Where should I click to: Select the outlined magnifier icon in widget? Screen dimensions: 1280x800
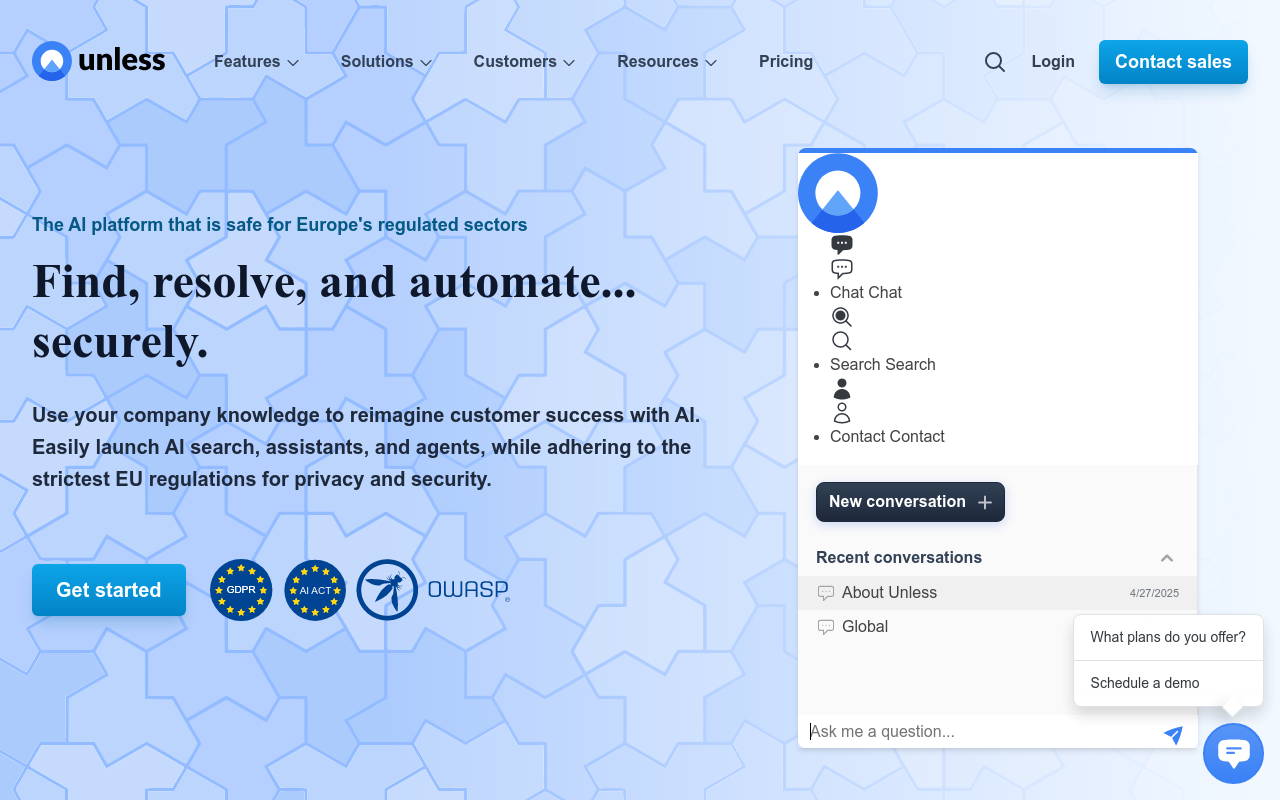pyautogui.click(x=842, y=341)
